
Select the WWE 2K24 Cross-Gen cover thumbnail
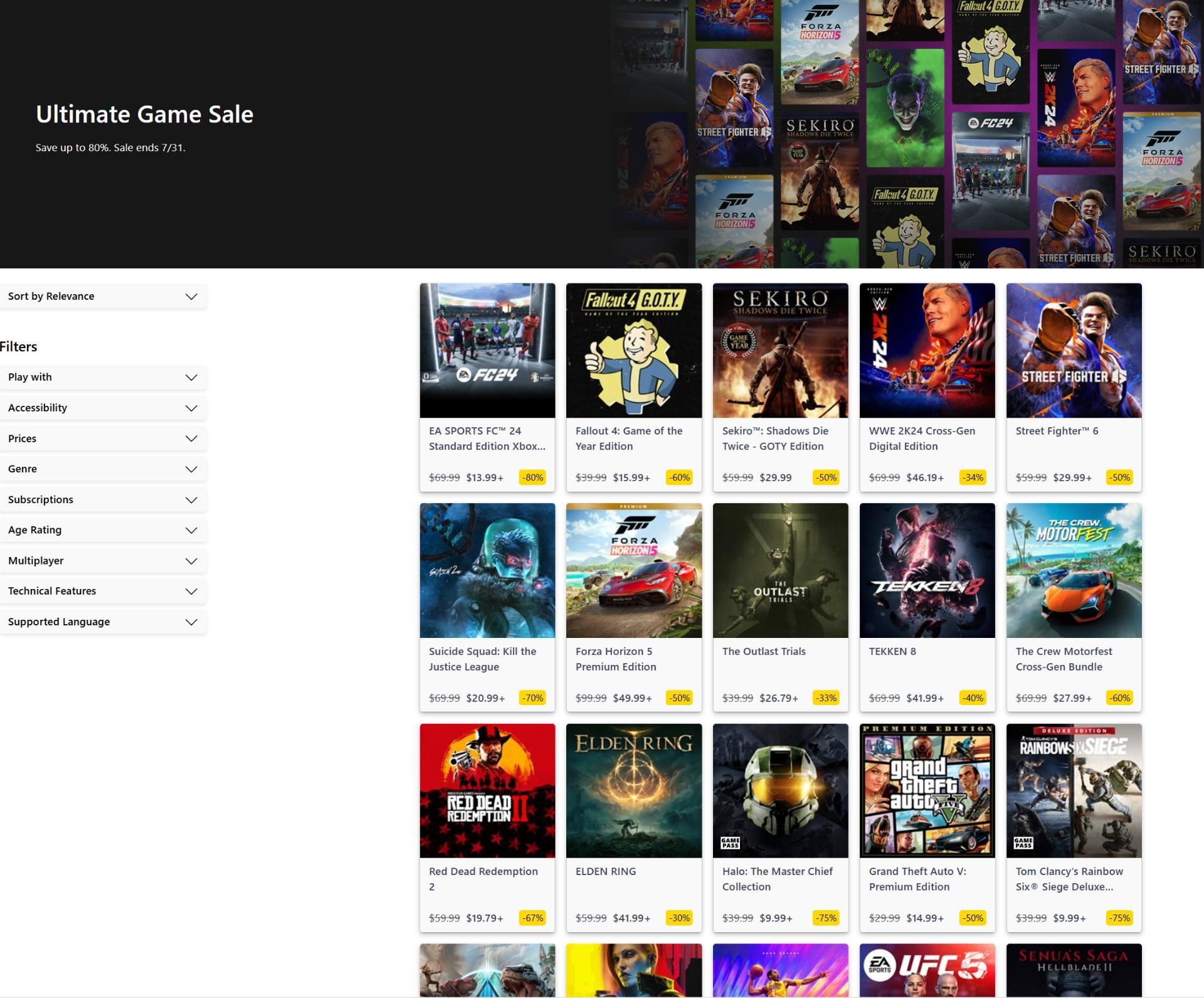[x=927, y=350]
